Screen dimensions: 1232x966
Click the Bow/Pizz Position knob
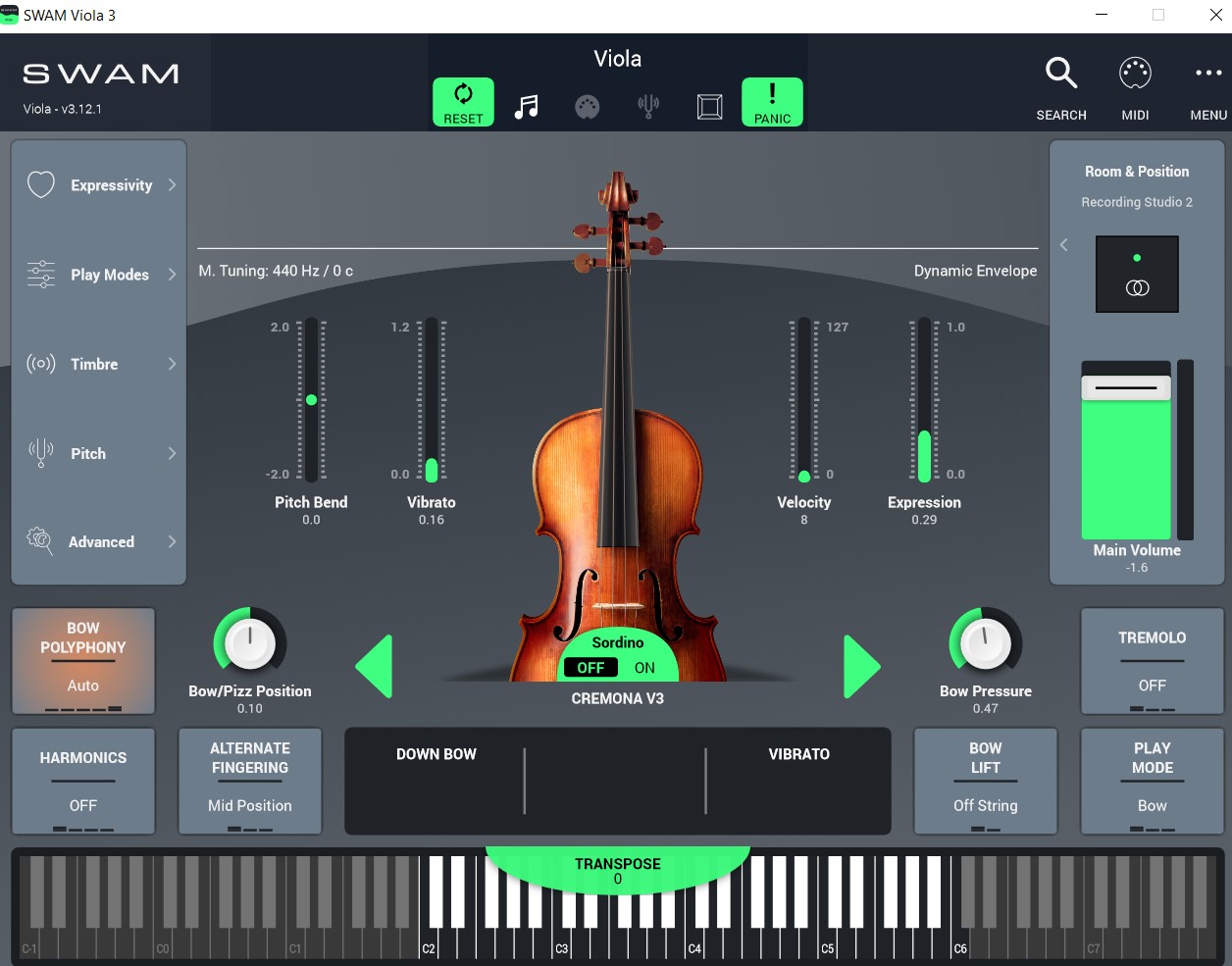click(250, 644)
